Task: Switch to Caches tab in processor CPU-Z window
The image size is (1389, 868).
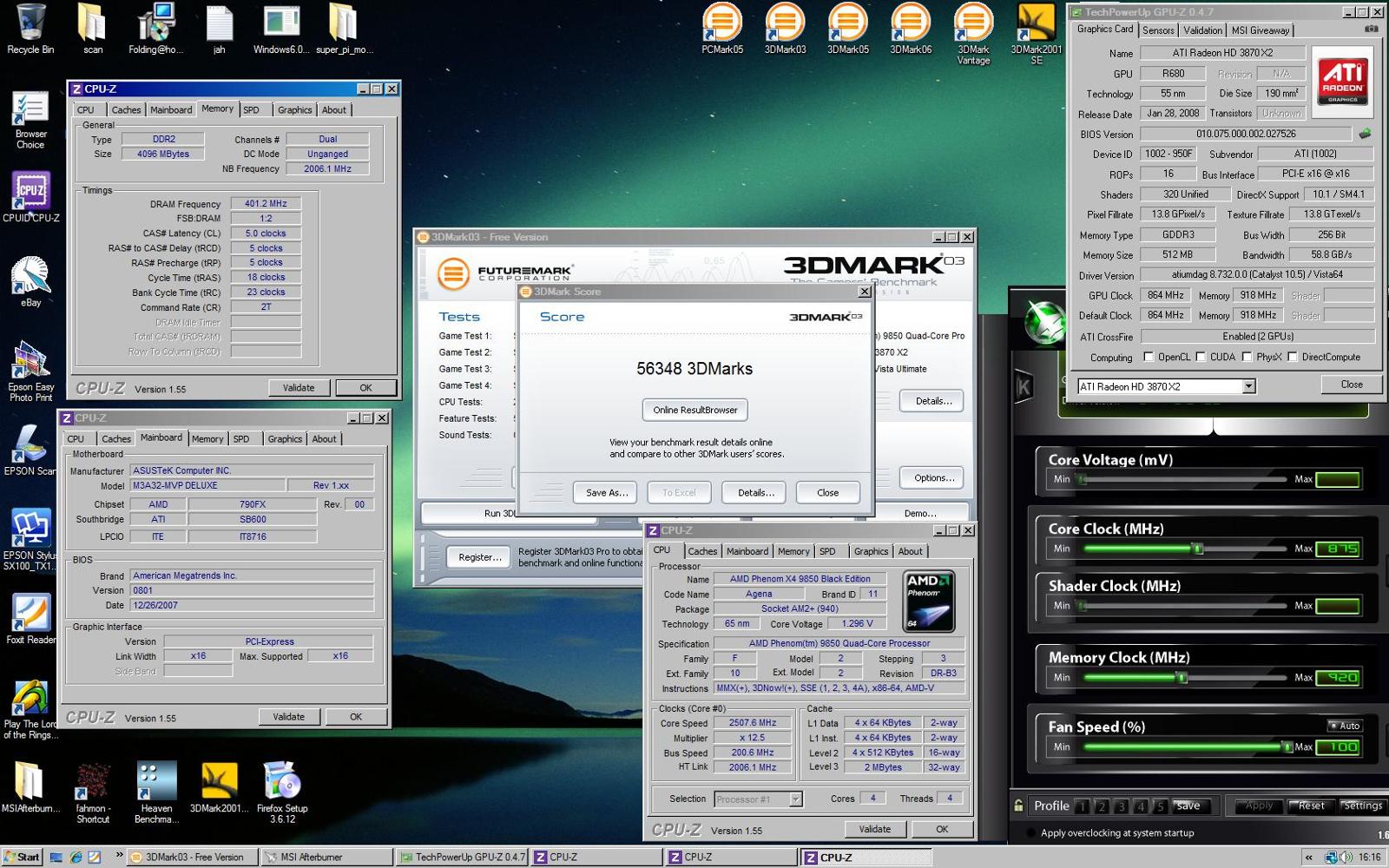Action: 702,551
